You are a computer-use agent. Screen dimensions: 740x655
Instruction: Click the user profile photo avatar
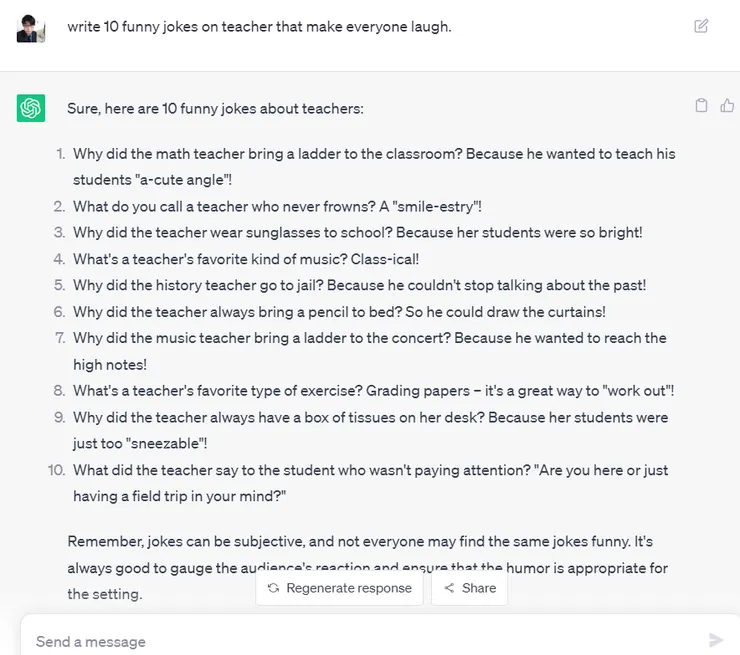pyautogui.click(x=31, y=27)
